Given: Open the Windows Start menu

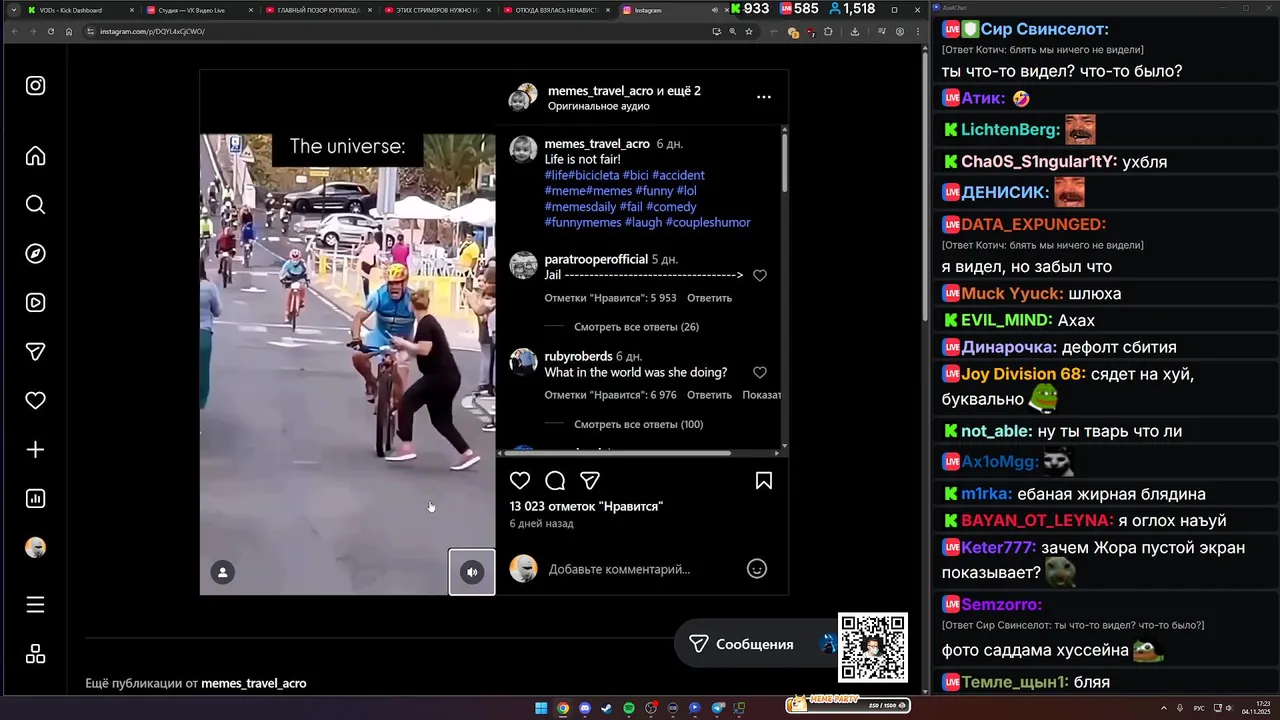Looking at the screenshot, I should click(x=541, y=708).
